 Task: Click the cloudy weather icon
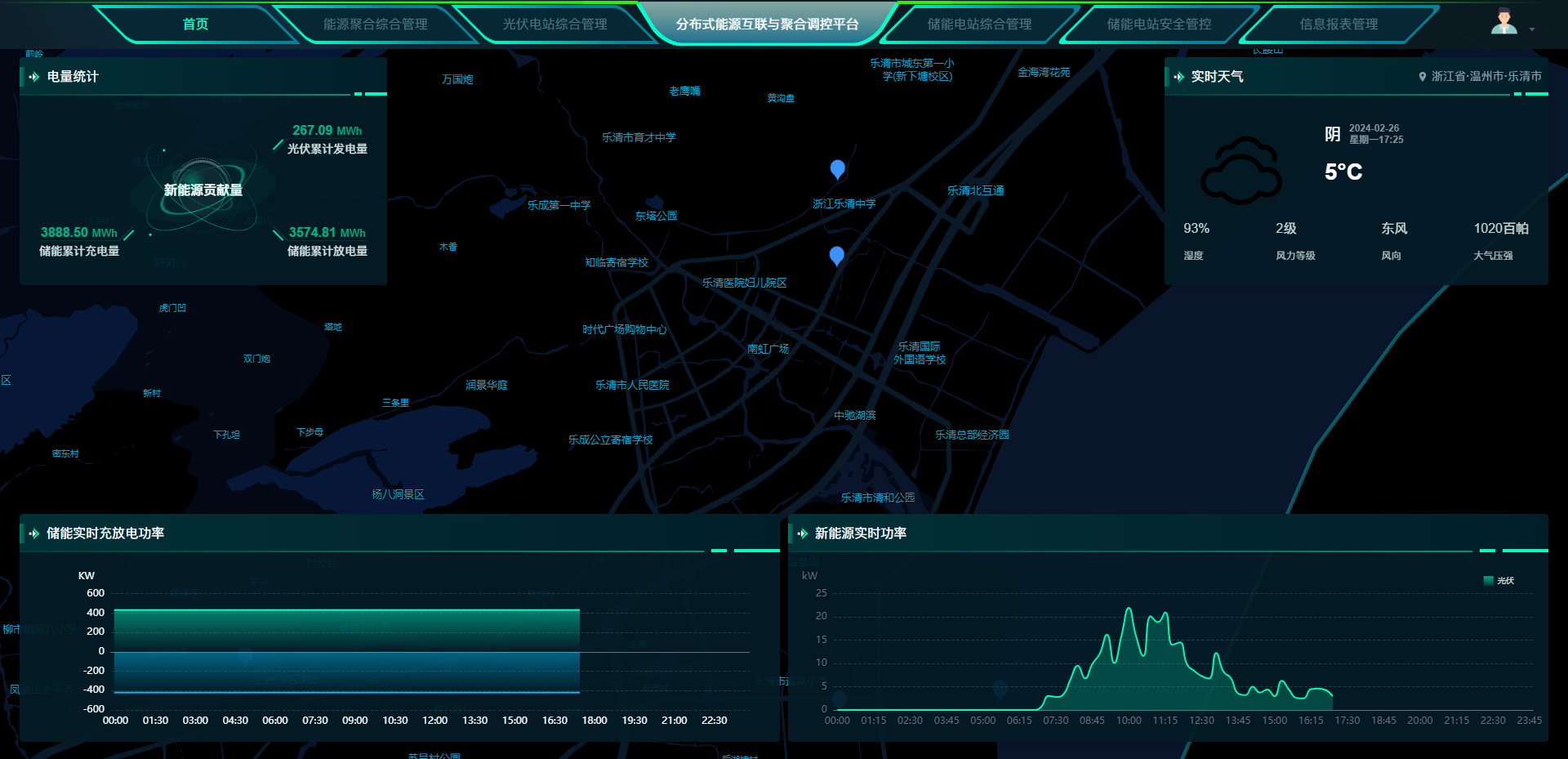tap(1241, 171)
